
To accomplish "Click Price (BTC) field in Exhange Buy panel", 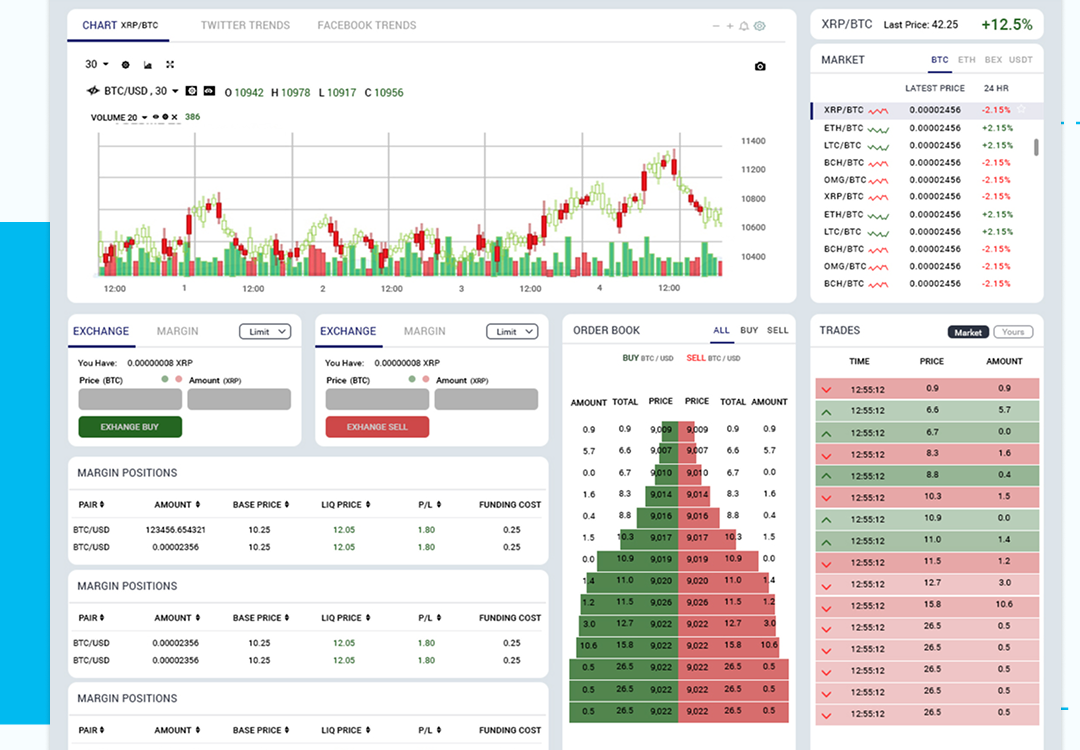I will [x=130, y=399].
